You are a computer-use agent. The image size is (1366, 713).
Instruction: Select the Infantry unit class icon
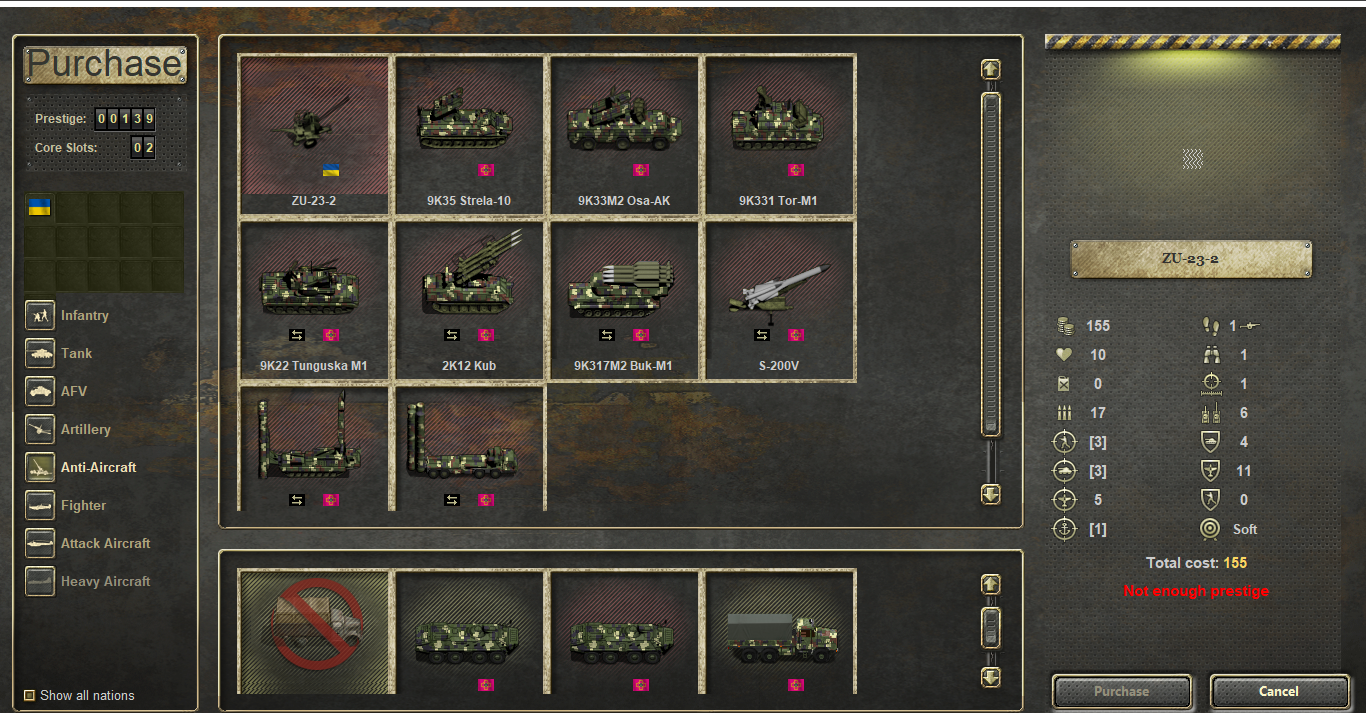pyautogui.click(x=40, y=315)
